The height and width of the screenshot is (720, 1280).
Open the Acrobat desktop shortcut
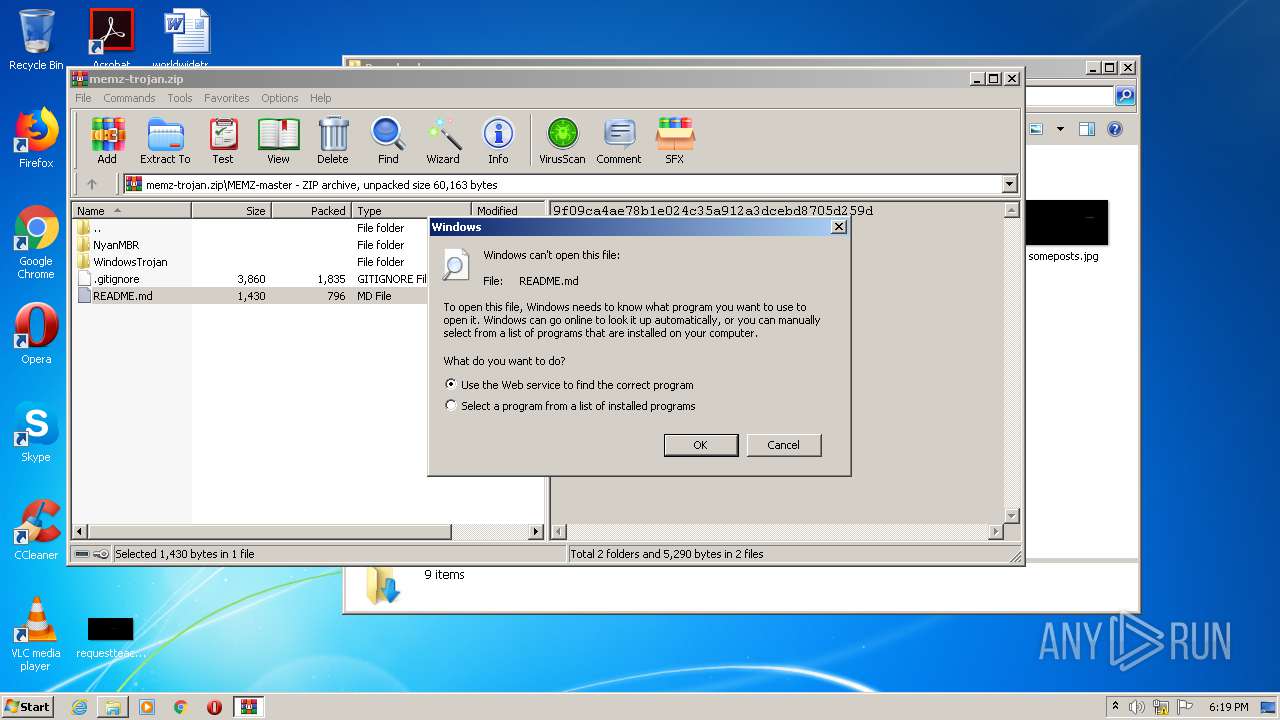click(x=111, y=40)
